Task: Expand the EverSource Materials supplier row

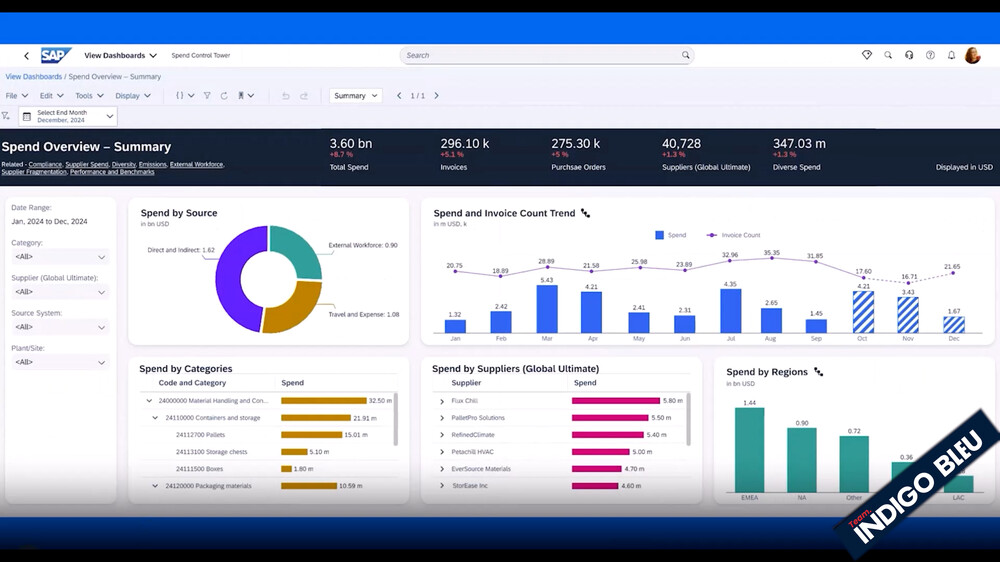Action: click(442, 469)
